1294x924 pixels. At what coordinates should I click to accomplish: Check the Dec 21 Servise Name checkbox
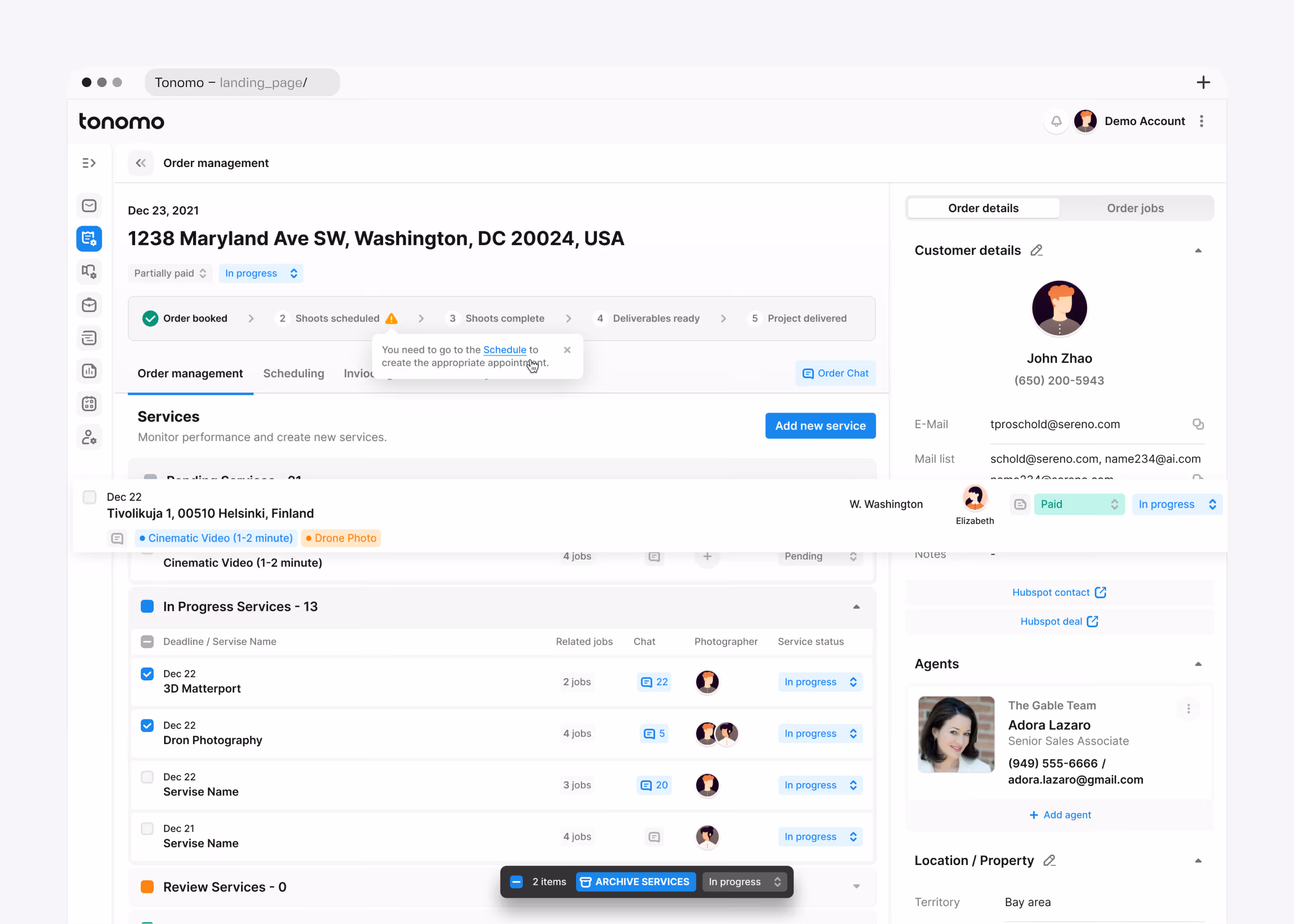point(147,829)
